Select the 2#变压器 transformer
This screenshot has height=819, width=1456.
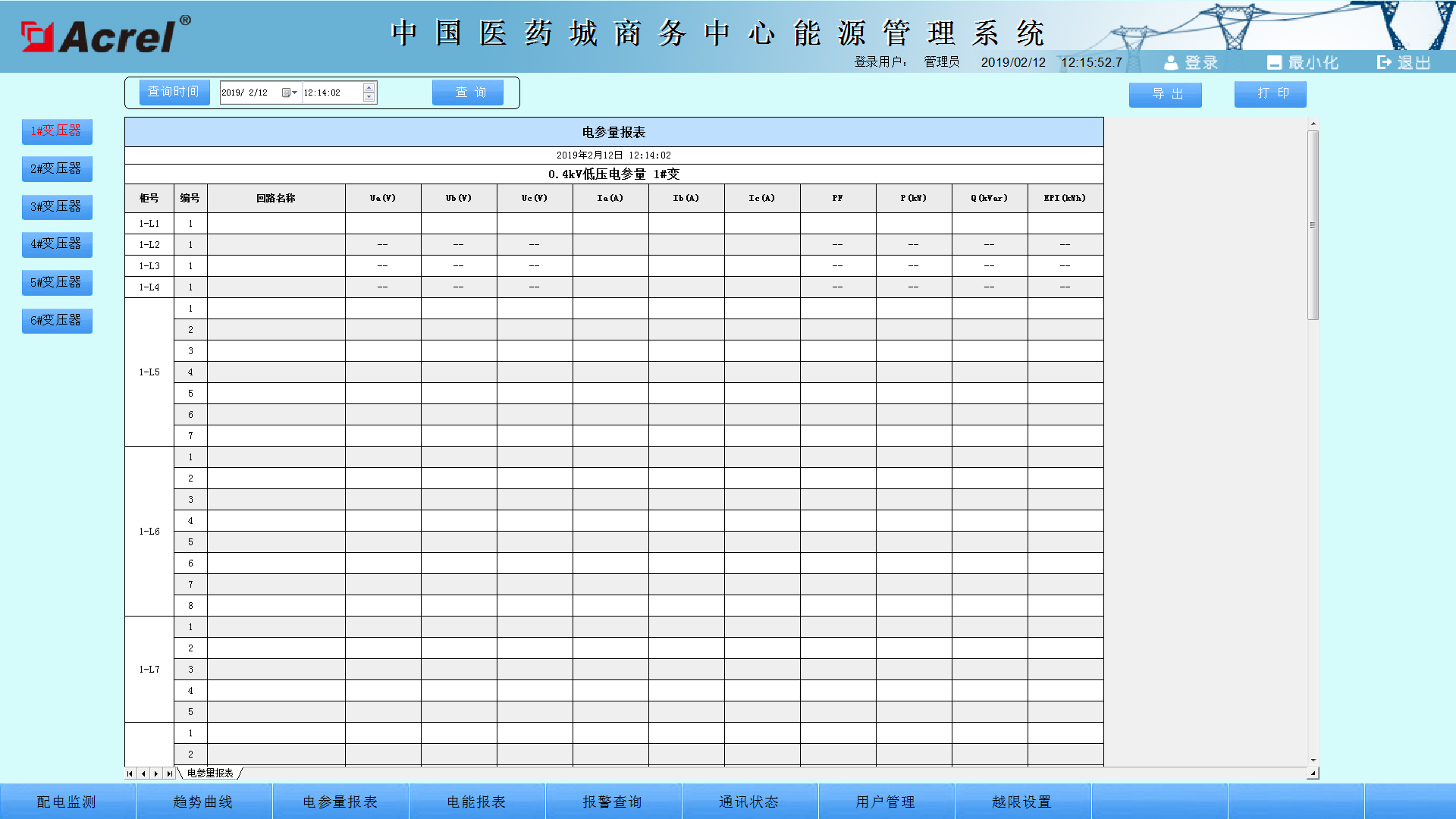[x=56, y=168]
